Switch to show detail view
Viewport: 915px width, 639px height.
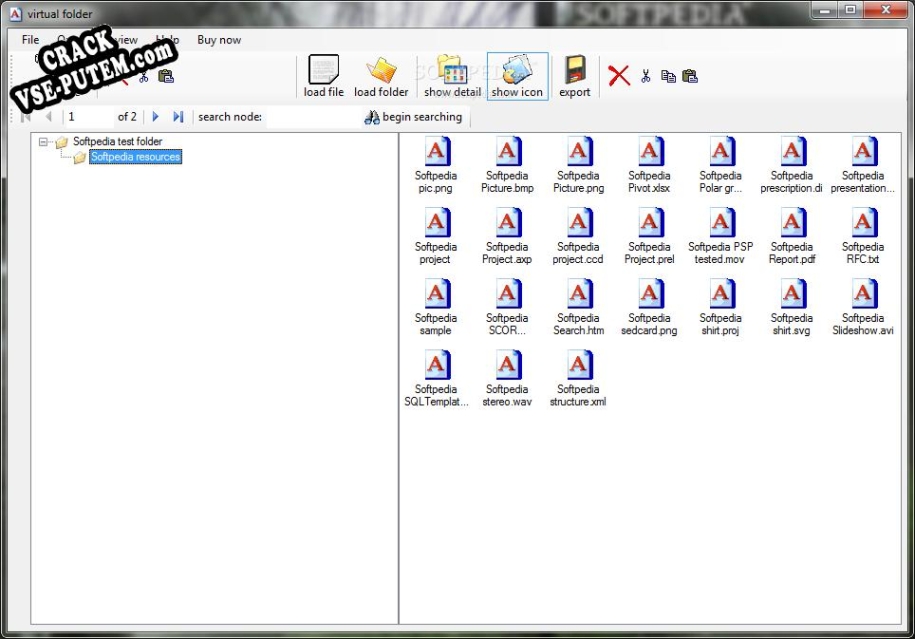[x=452, y=76]
